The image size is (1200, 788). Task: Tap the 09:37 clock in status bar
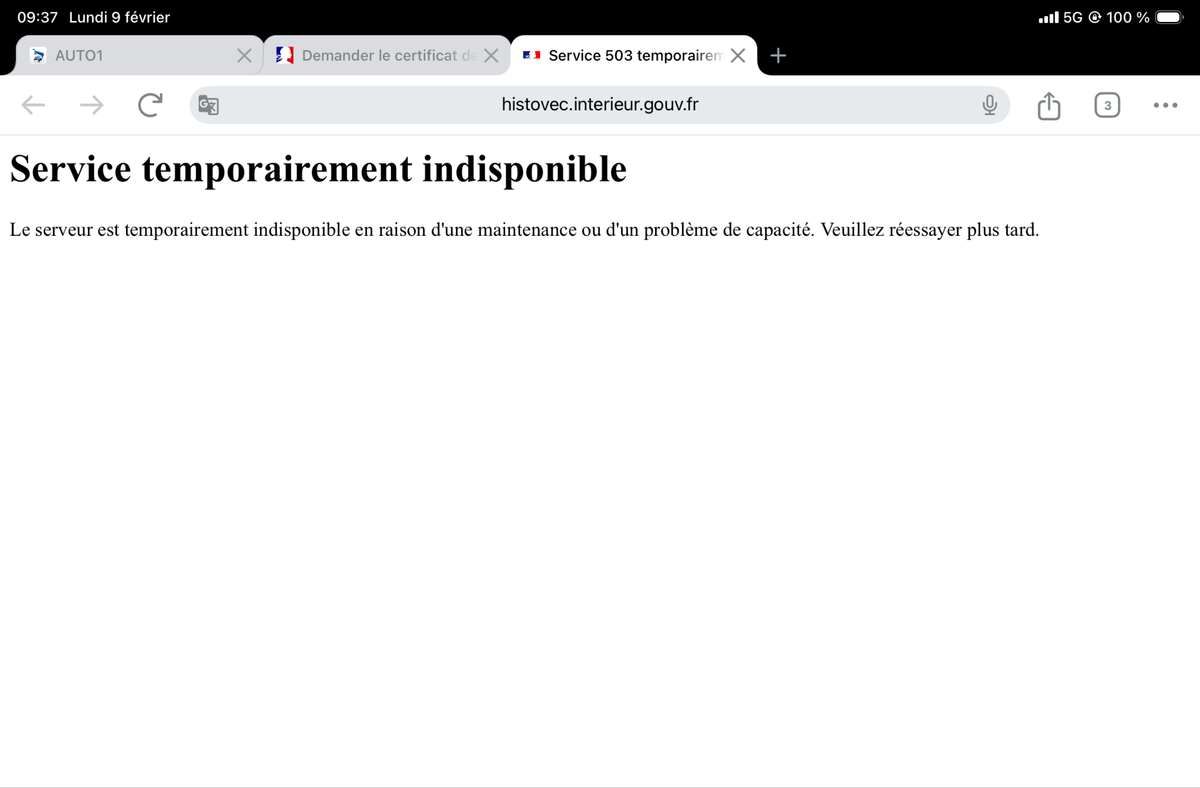point(37,17)
